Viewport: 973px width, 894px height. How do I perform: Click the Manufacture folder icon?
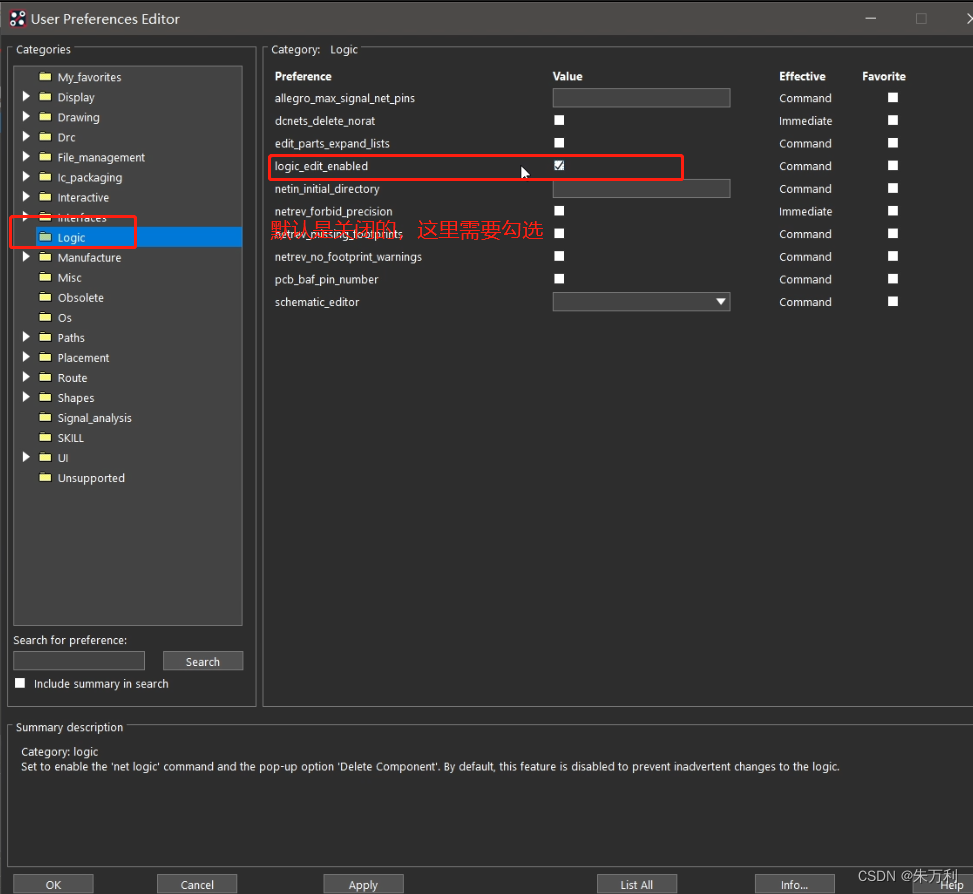45,257
